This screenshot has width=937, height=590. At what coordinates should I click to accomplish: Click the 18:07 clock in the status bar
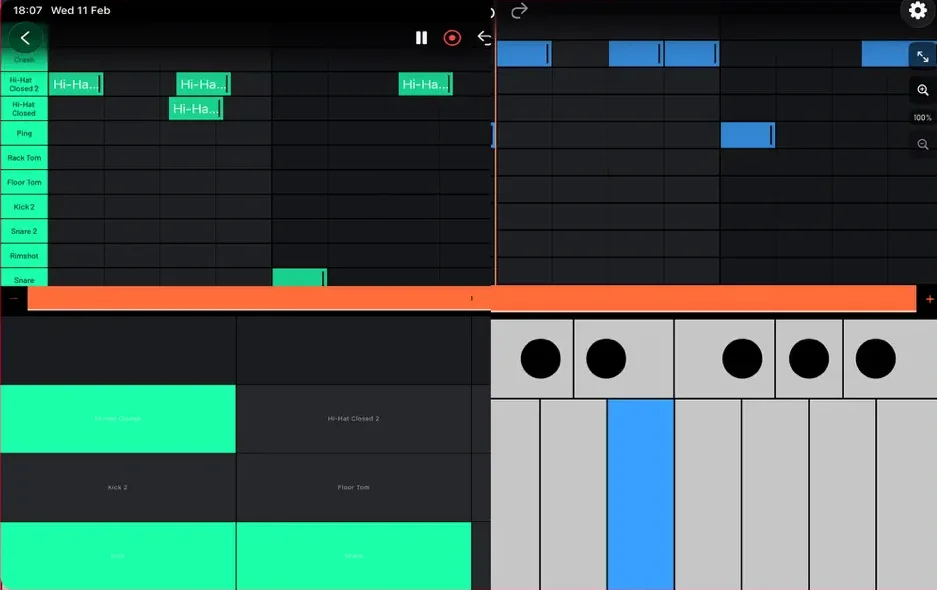27,10
